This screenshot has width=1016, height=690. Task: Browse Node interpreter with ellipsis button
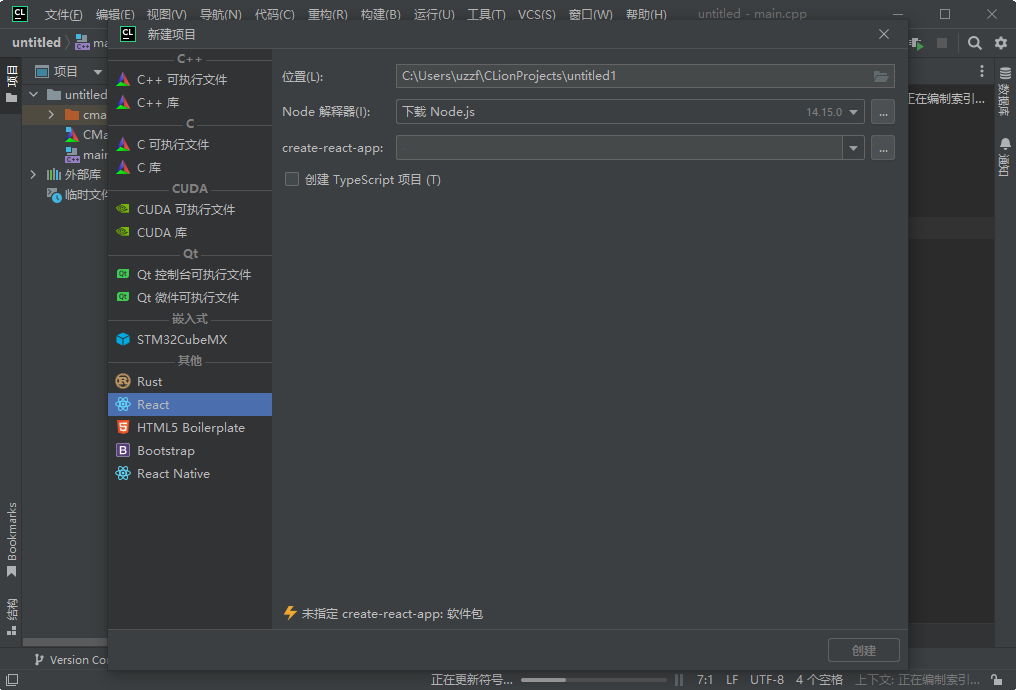[883, 112]
